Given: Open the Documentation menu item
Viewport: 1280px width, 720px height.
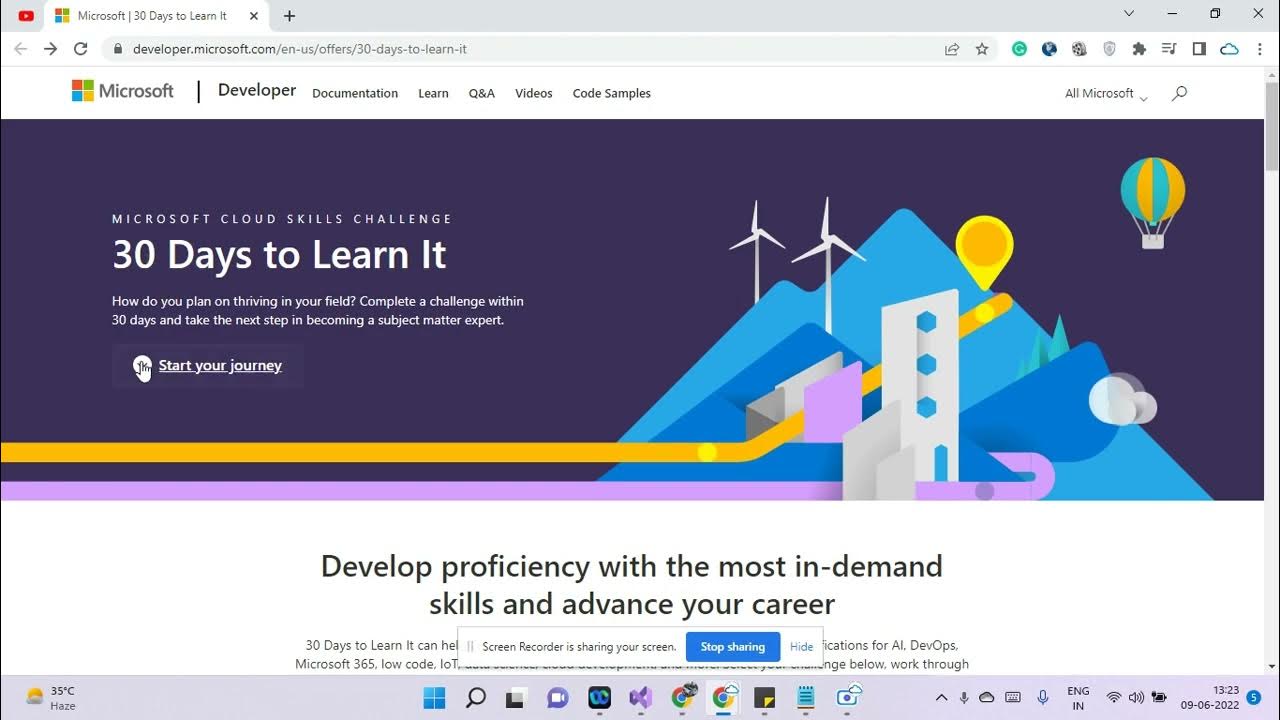Looking at the screenshot, I should pos(355,93).
